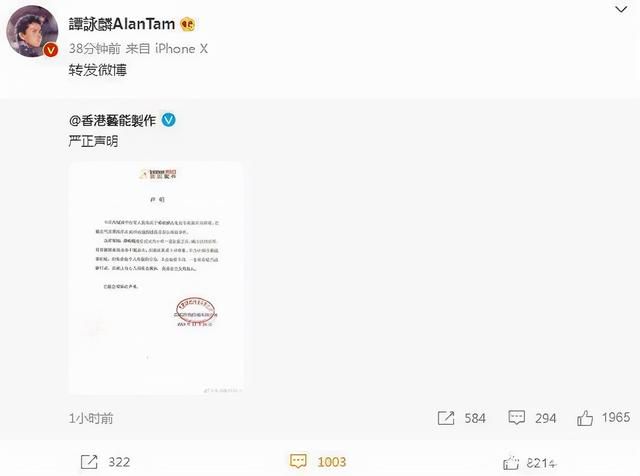Click the 38分钟前 timestamp
This screenshot has height=476, width=640.
point(94,49)
